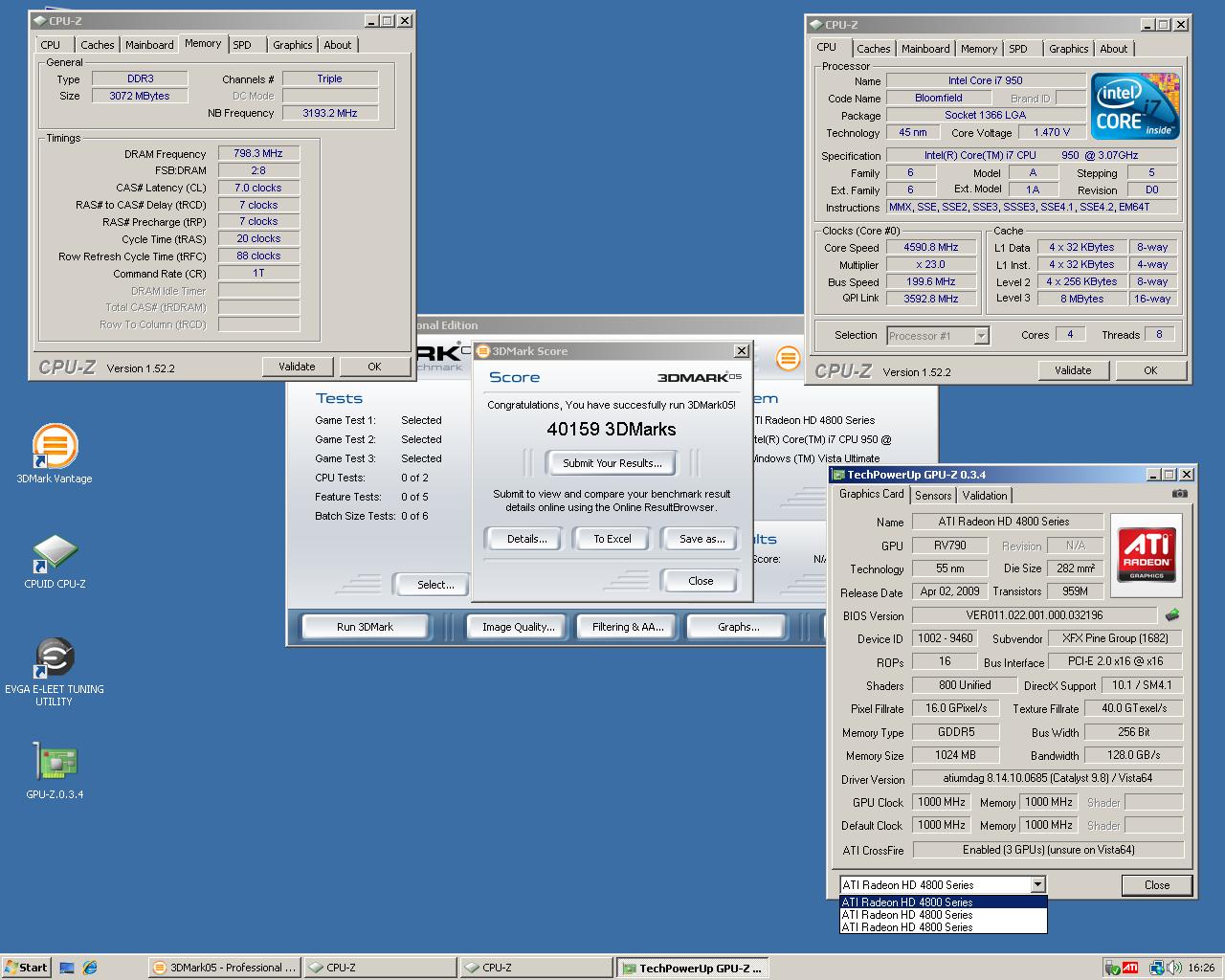Image resolution: width=1225 pixels, height=980 pixels.
Task: Click the 3DMark Score dialog title icon
Action: click(483, 351)
